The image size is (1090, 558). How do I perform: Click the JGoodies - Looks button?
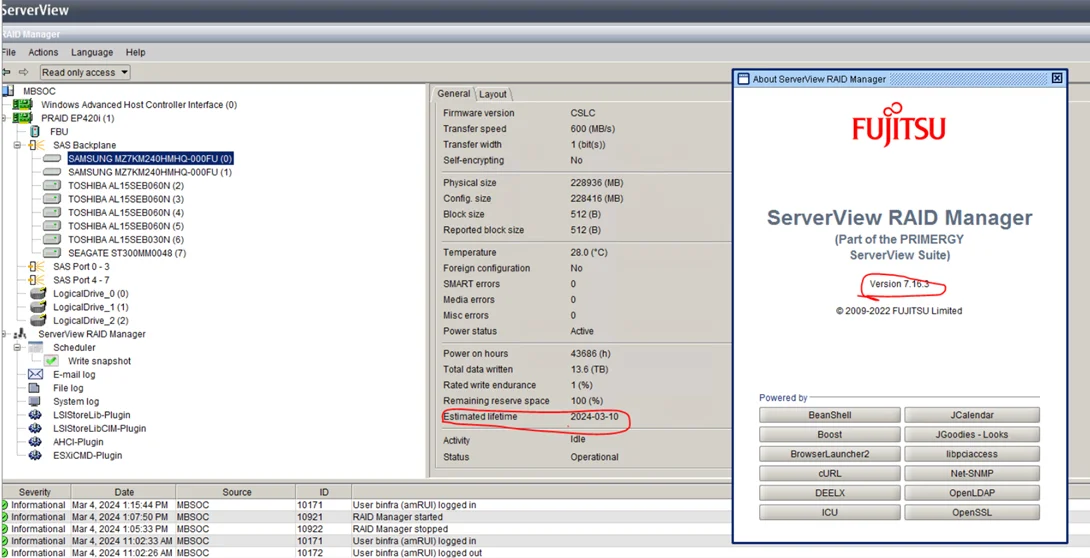pos(972,435)
